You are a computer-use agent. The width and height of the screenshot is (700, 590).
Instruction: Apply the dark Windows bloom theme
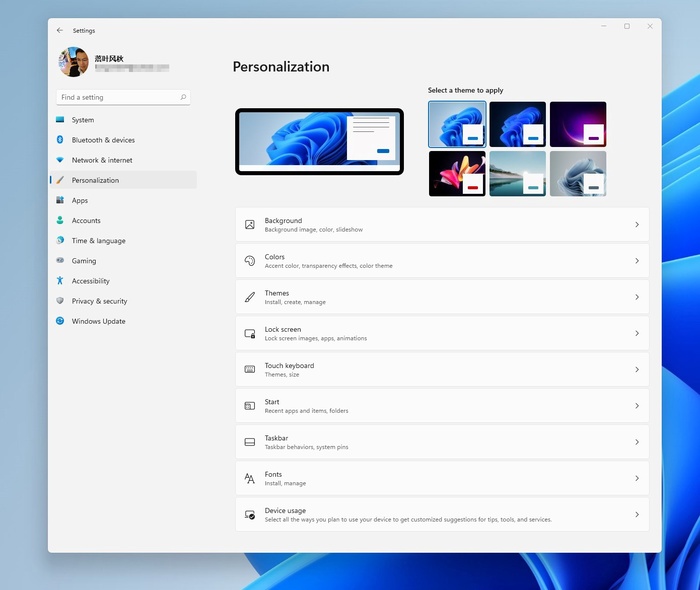click(x=517, y=124)
